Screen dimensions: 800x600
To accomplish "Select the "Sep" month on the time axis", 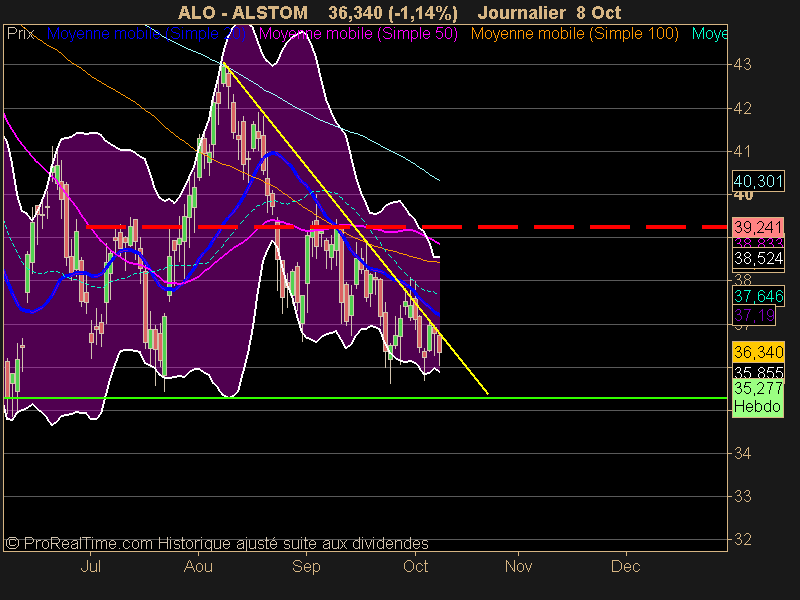I will coord(306,566).
